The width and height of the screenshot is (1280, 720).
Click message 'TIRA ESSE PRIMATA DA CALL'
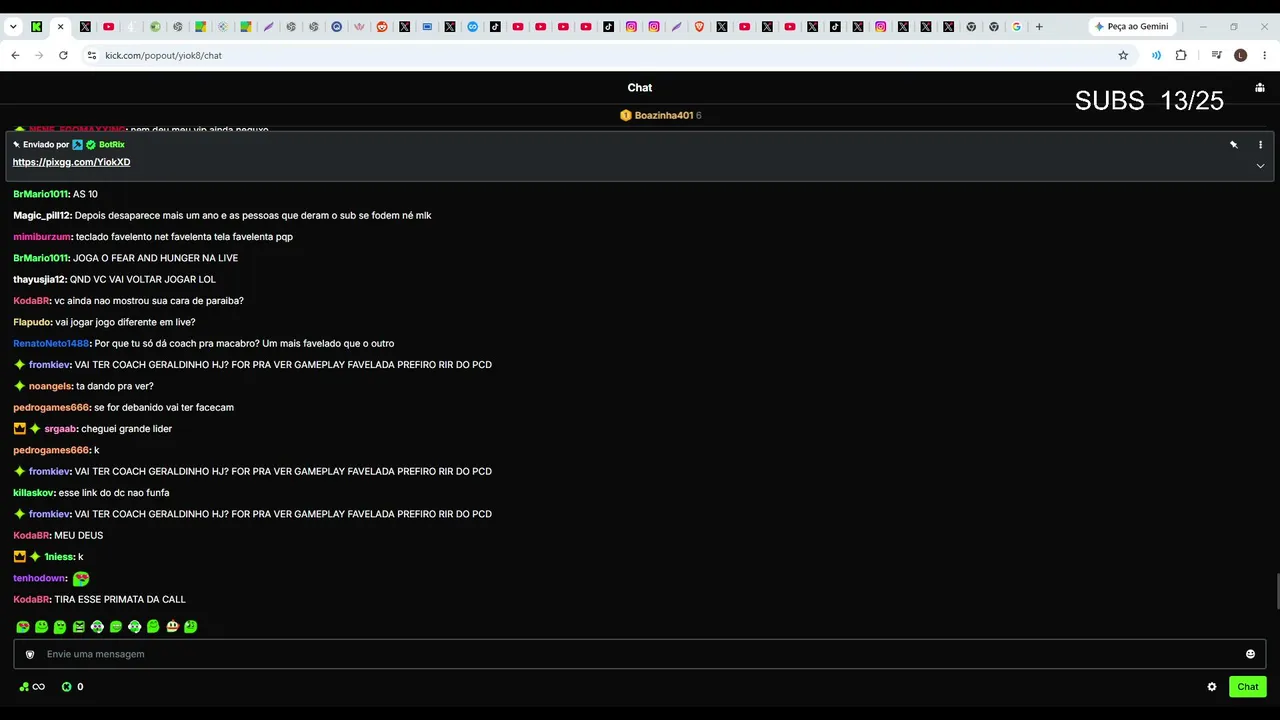(120, 599)
